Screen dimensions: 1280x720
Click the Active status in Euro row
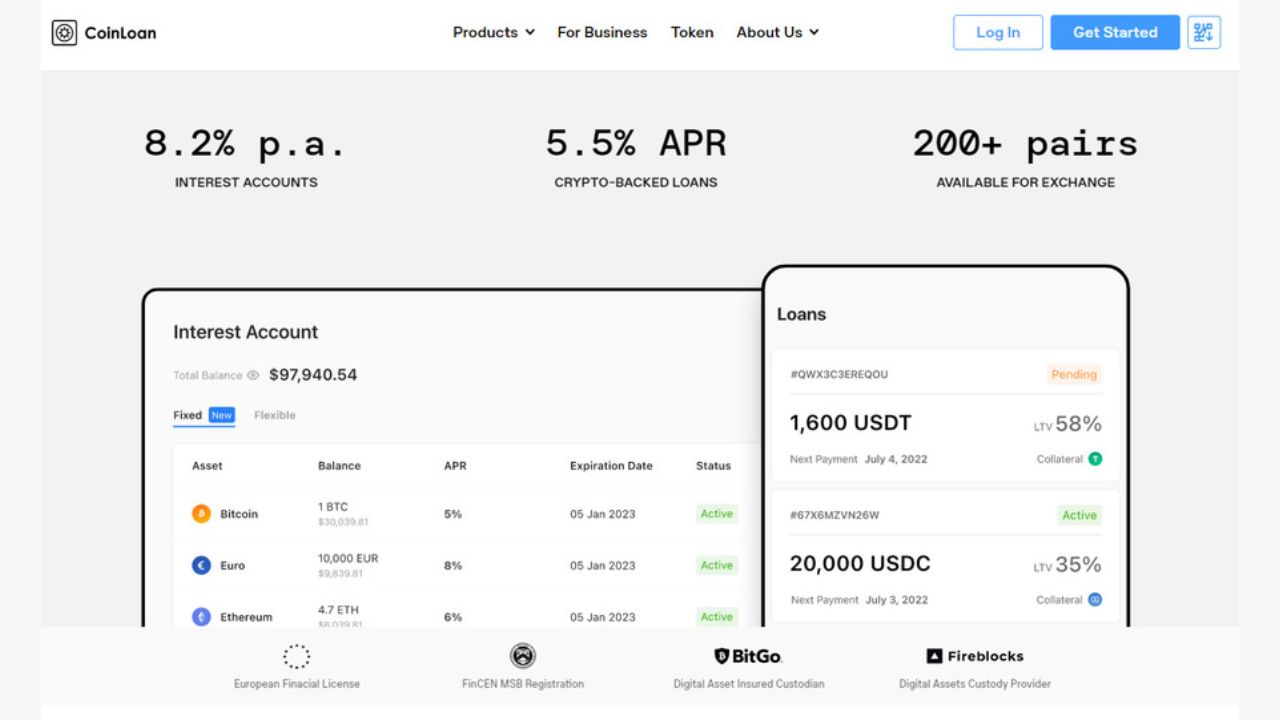(x=717, y=565)
